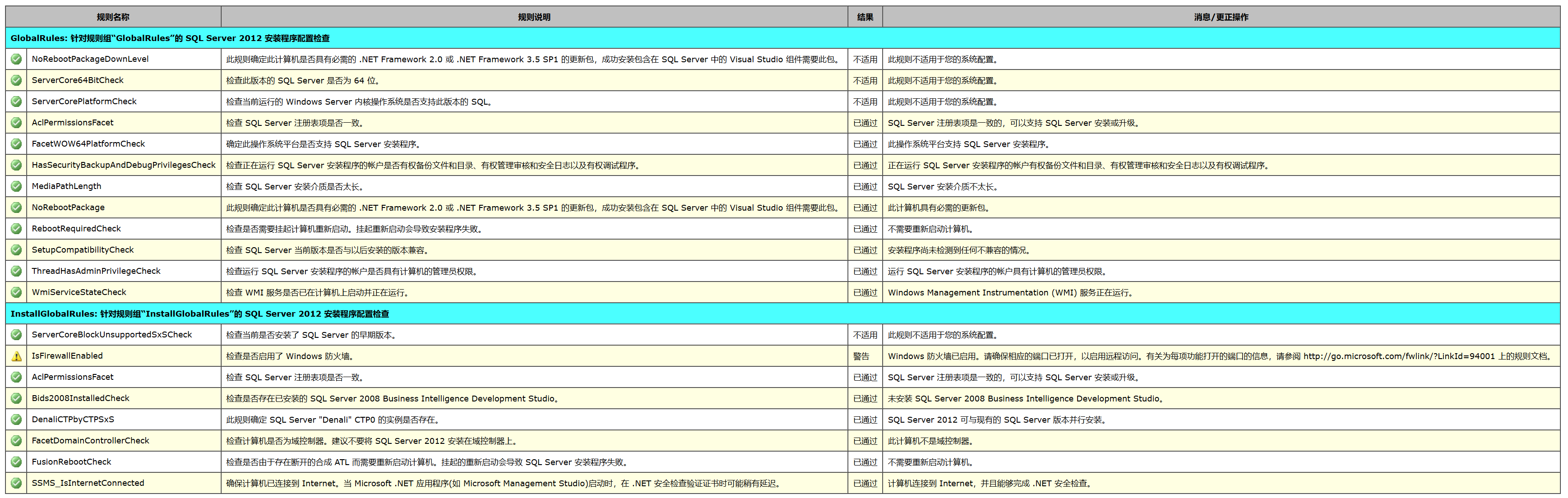Click green check icon beside NoRebootPackageDownLevel
The height and width of the screenshot is (498, 1568).
(16, 59)
